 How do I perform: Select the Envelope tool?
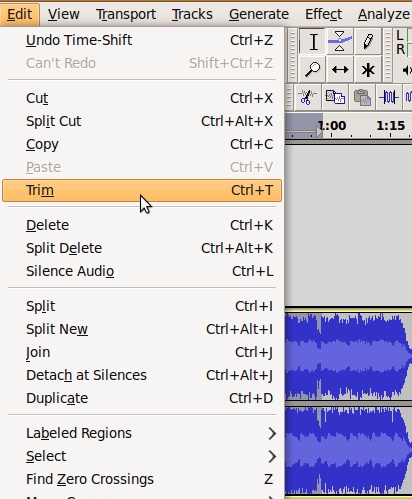tap(340, 42)
